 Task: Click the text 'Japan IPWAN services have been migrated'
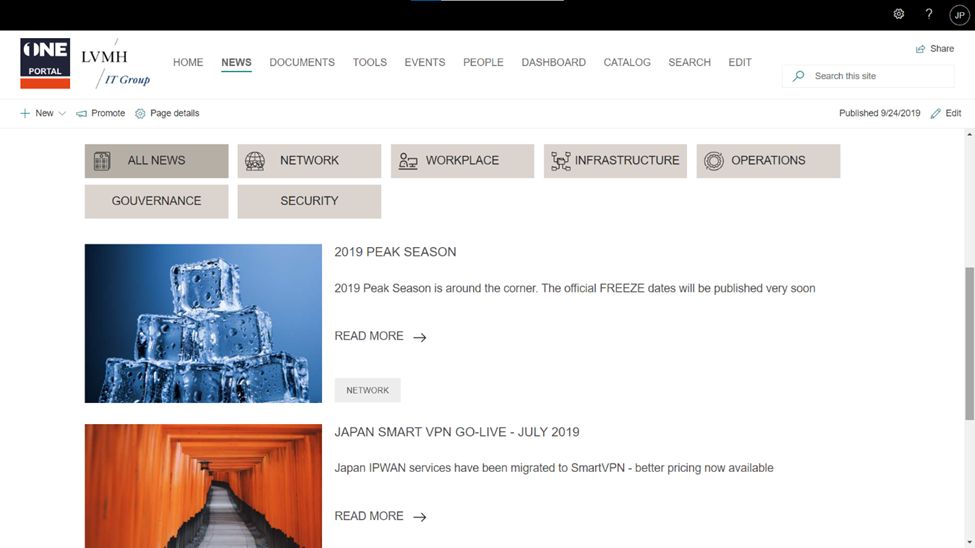tap(444, 468)
